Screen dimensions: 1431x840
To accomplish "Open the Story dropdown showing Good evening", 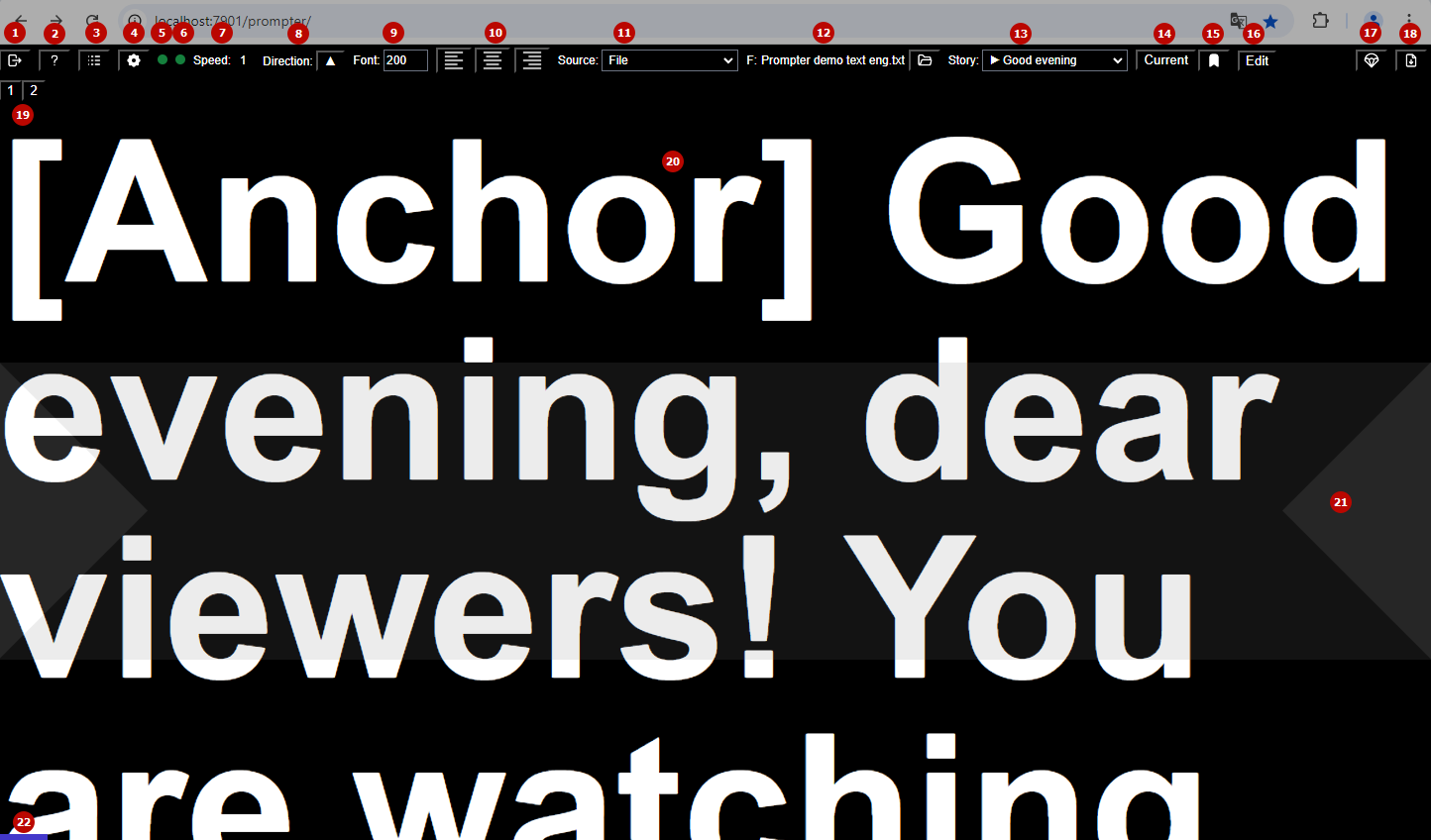I will click(1054, 60).
